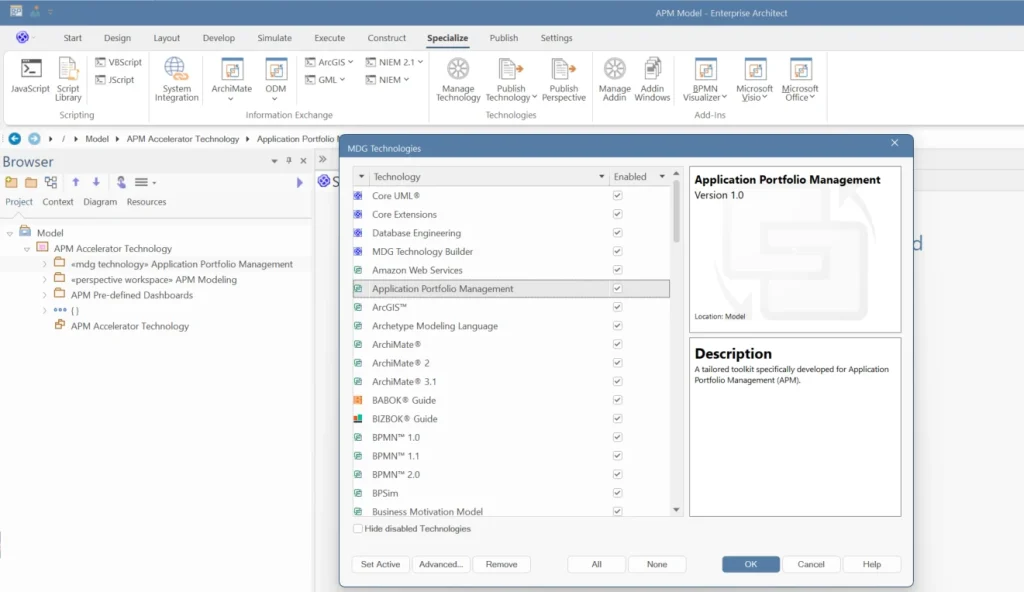The height and width of the screenshot is (592, 1024).
Task: Toggle the BABOK Guide enabled checkbox
Action: (617, 400)
